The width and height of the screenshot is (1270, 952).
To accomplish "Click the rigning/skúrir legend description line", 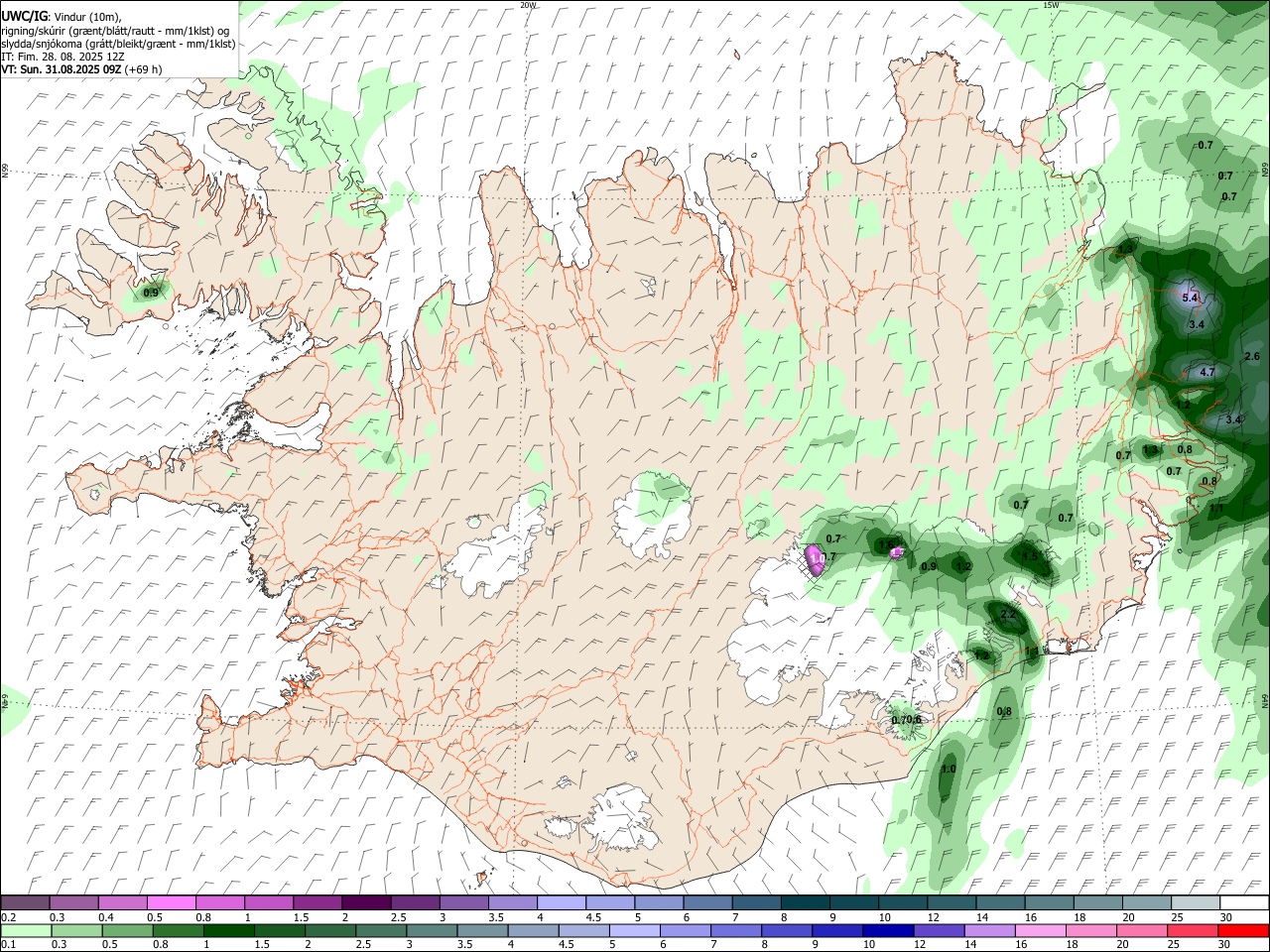I will [x=115, y=30].
